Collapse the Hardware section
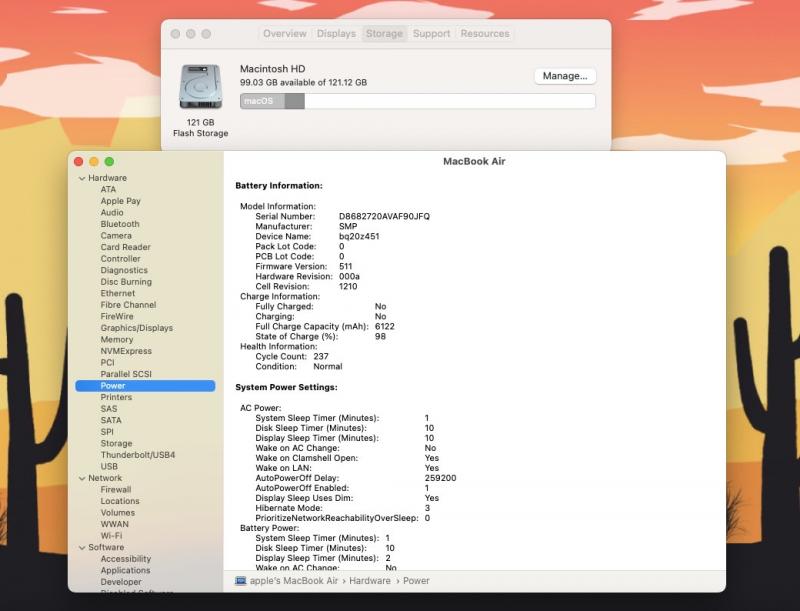 click(82, 178)
